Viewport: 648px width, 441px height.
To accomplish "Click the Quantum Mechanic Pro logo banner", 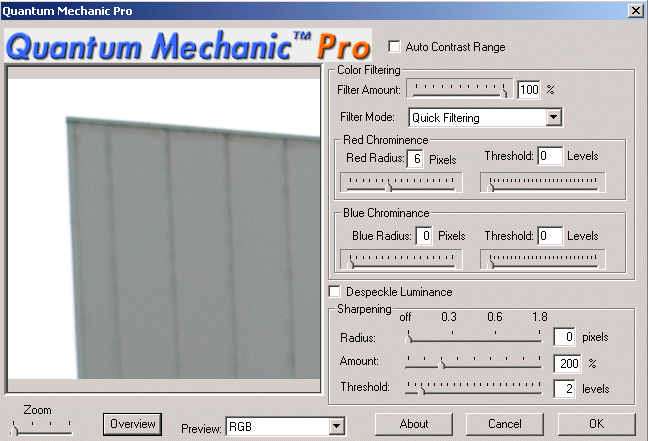I will [x=188, y=45].
